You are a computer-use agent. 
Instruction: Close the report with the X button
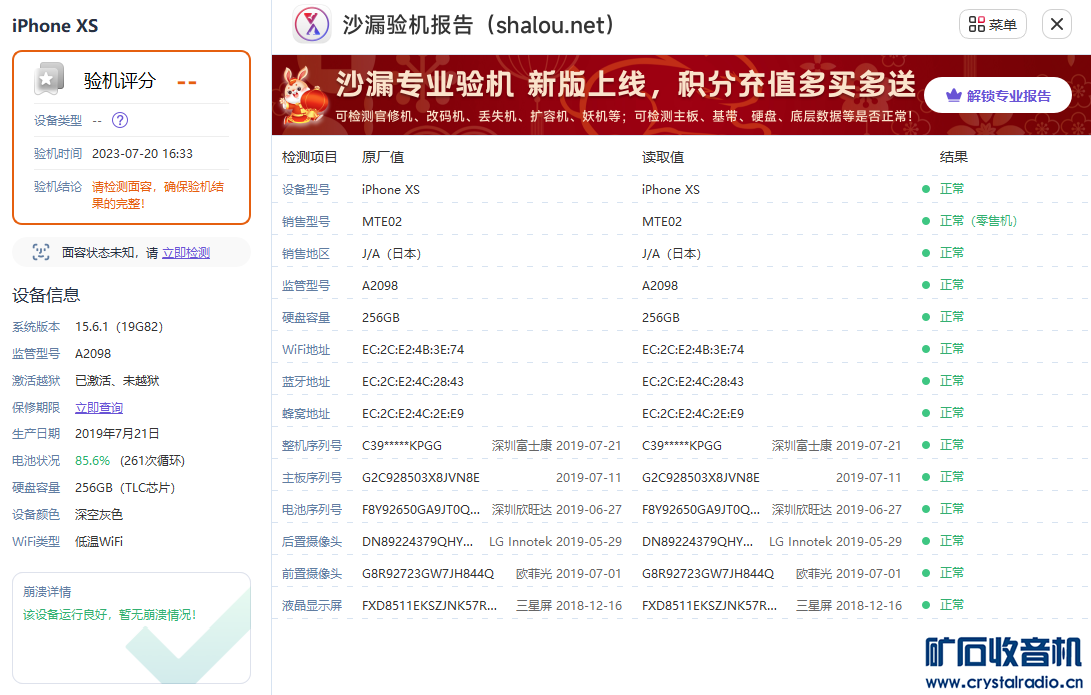pyautogui.click(x=1056, y=24)
